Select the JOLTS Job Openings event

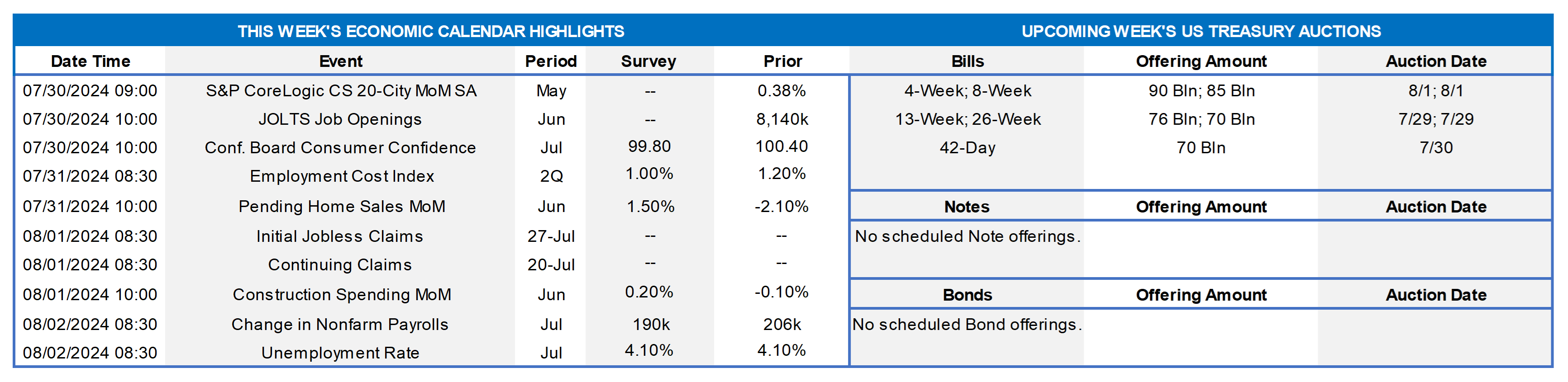pos(340,119)
